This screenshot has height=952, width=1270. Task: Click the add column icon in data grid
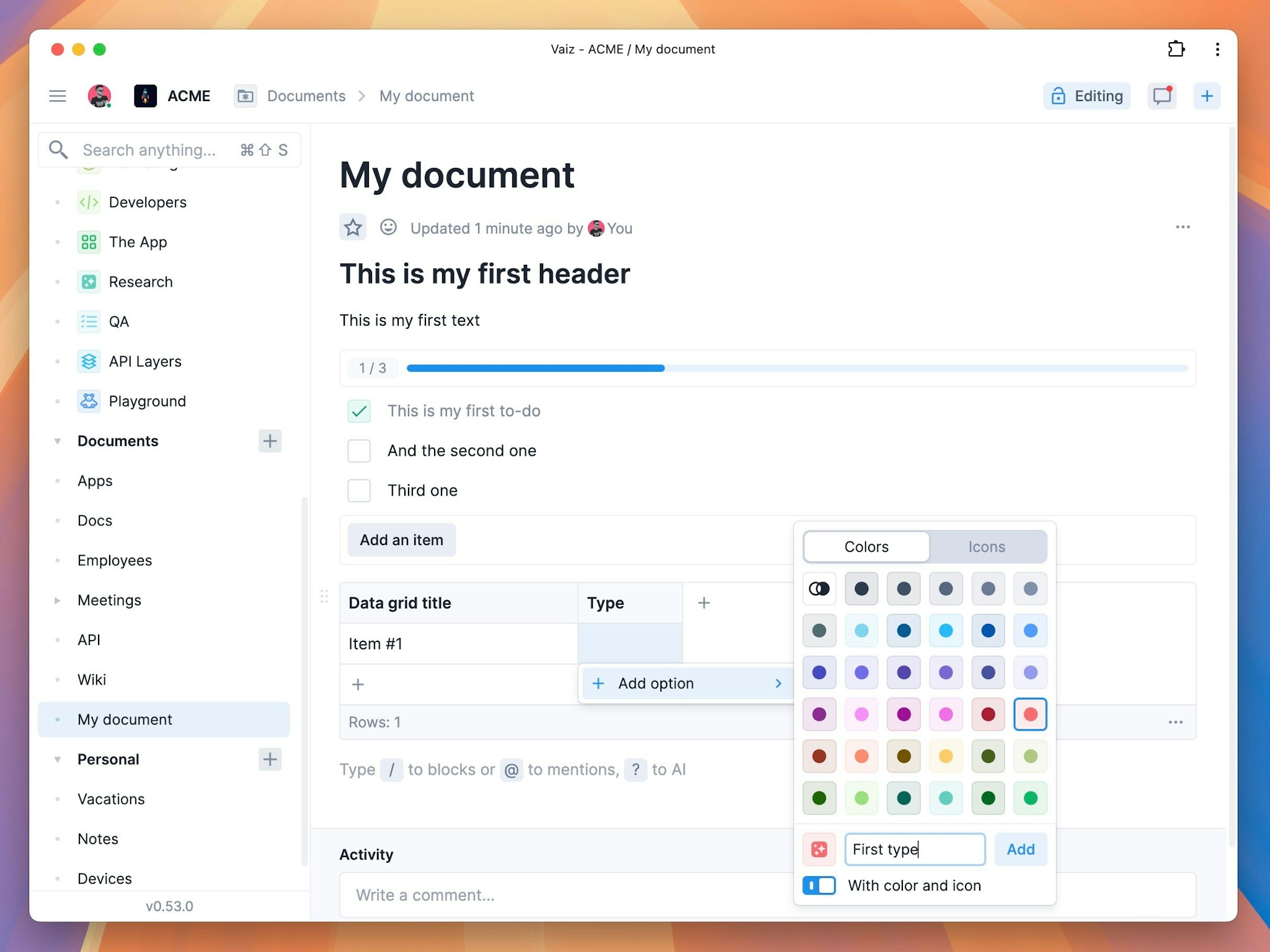point(704,602)
